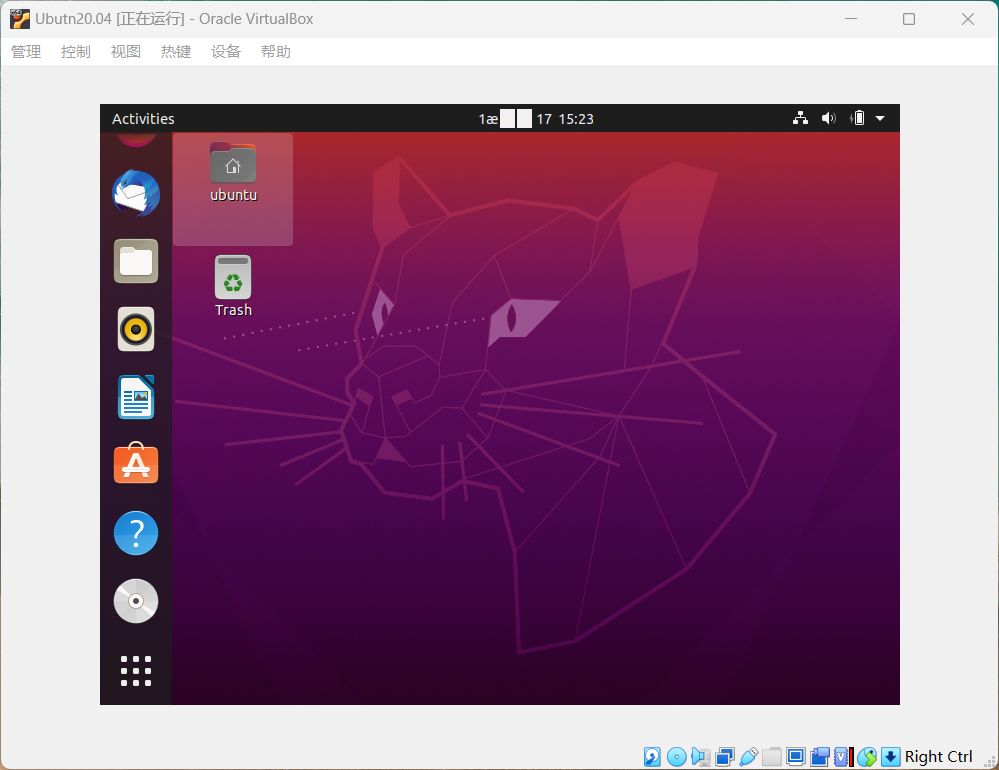
Task: Click the Ubutn20.04 Oracle VirtualBox window title
Action: tap(174, 19)
